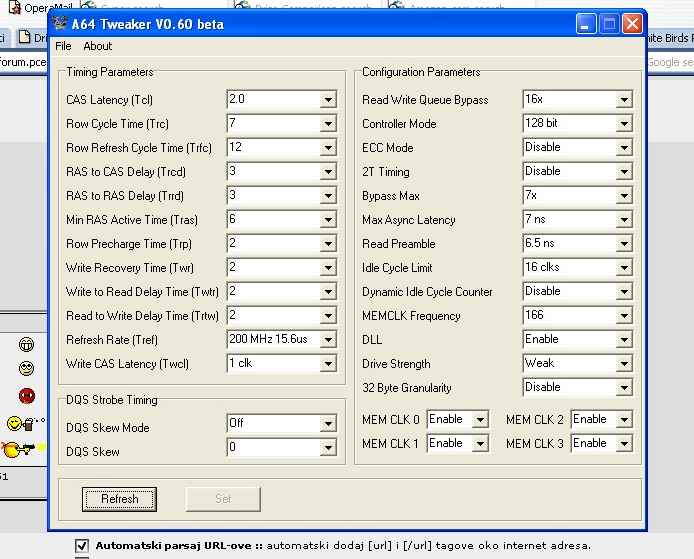Expand the Refresh Rate (Tref) dropdown
Image resolution: width=694 pixels, height=559 pixels.
pos(327,340)
